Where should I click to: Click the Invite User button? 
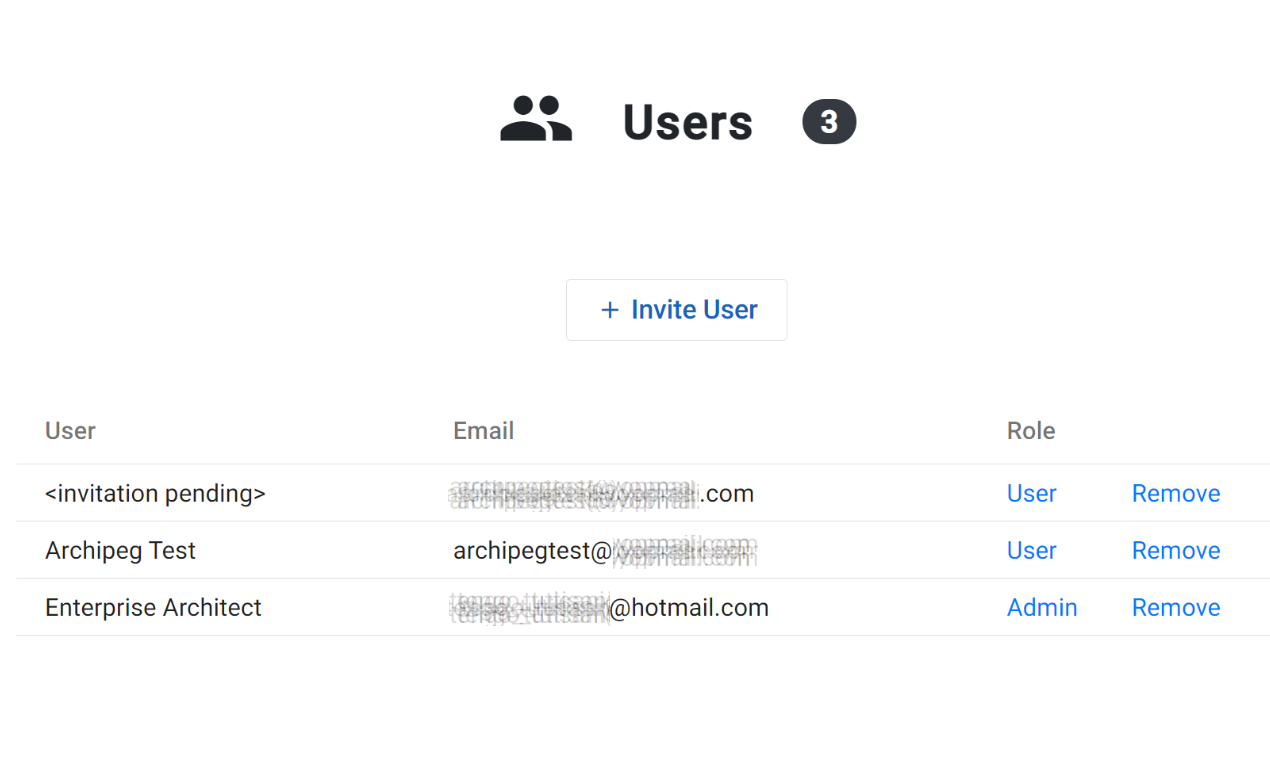click(677, 310)
